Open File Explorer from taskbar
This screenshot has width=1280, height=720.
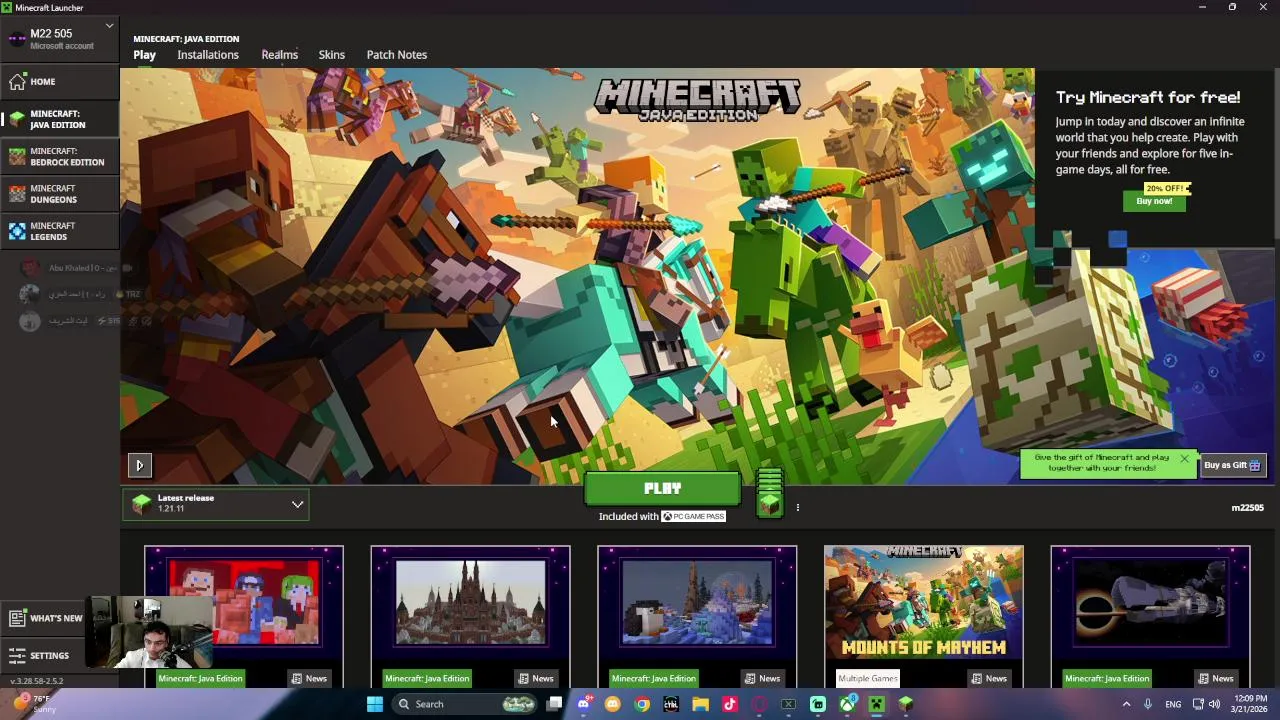(x=700, y=704)
